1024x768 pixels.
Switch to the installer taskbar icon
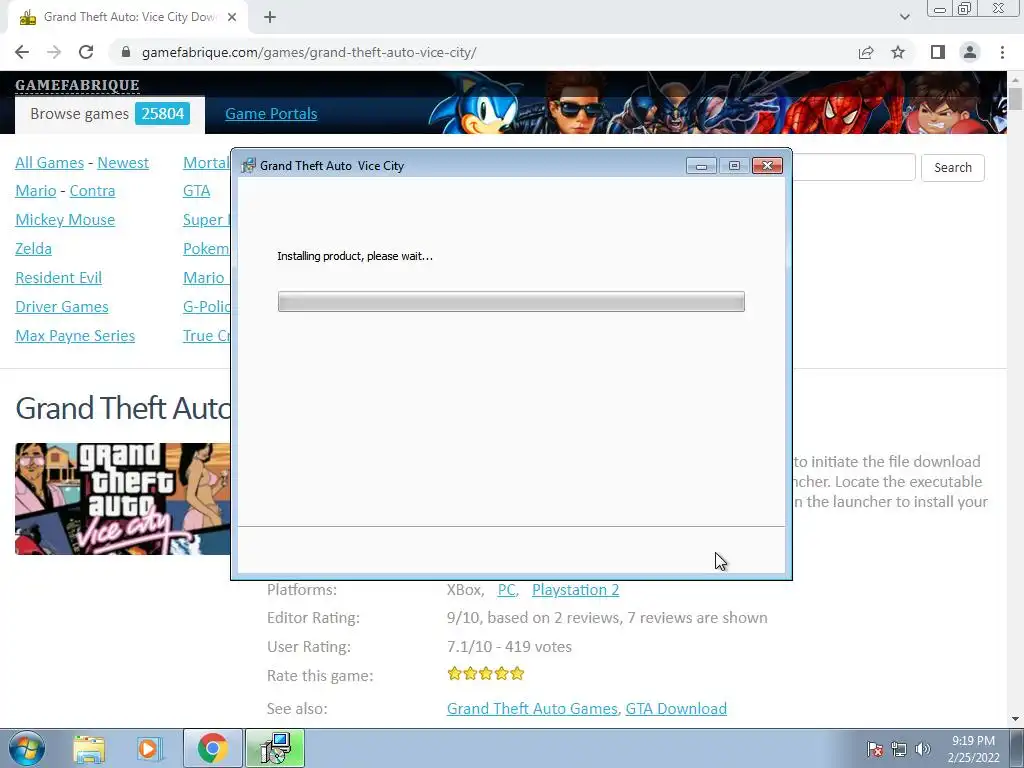[x=275, y=748]
